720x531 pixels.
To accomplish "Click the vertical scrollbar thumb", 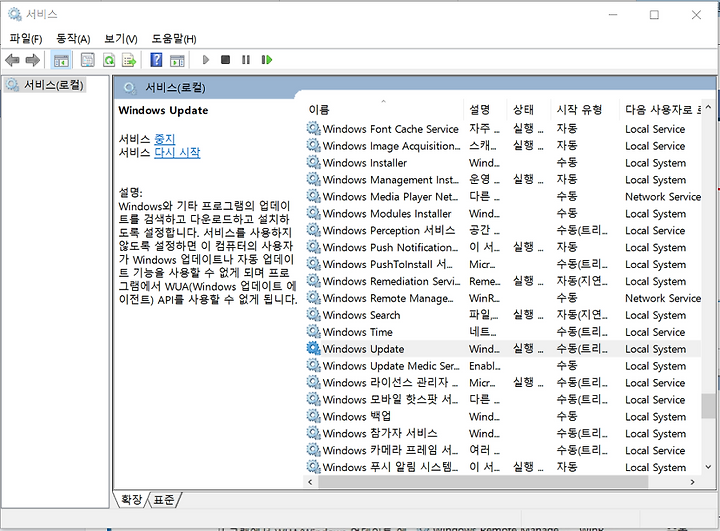I will point(708,406).
